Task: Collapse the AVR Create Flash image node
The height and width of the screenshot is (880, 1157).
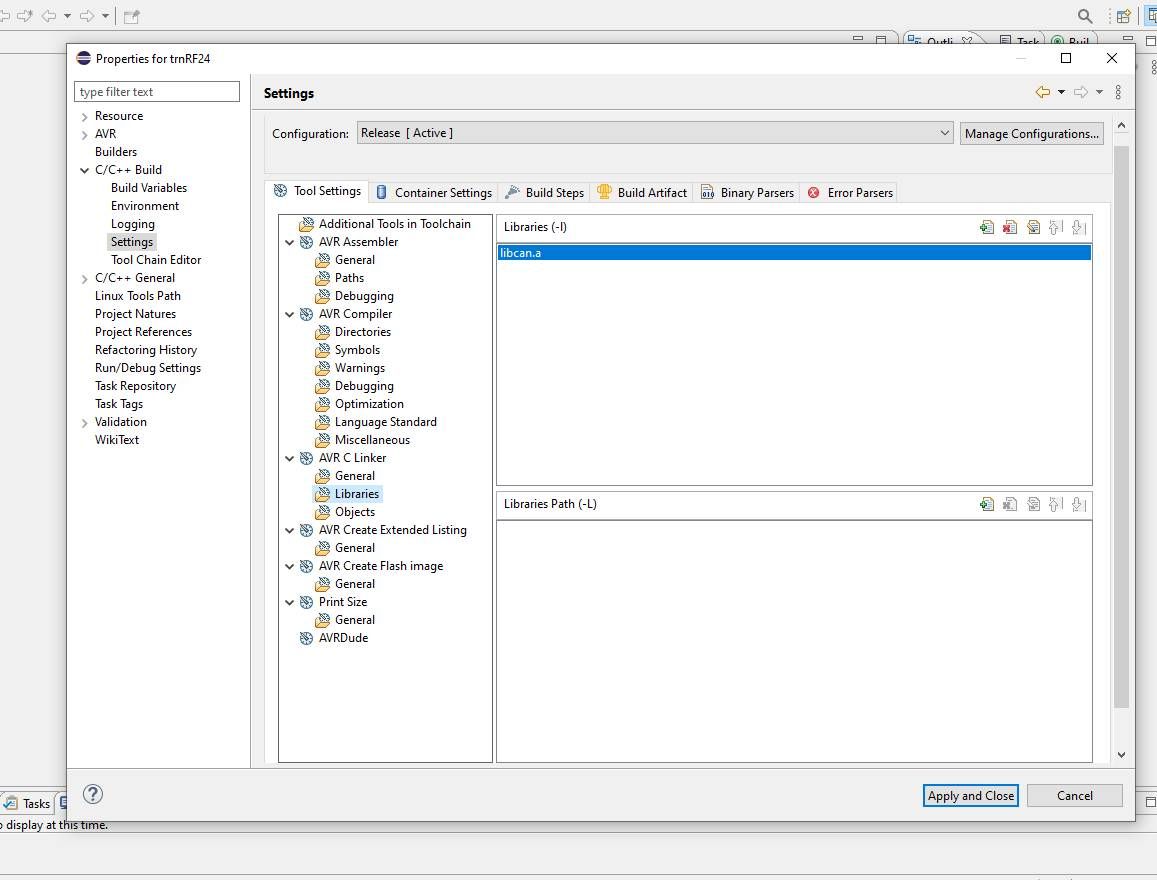Action: (289, 567)
